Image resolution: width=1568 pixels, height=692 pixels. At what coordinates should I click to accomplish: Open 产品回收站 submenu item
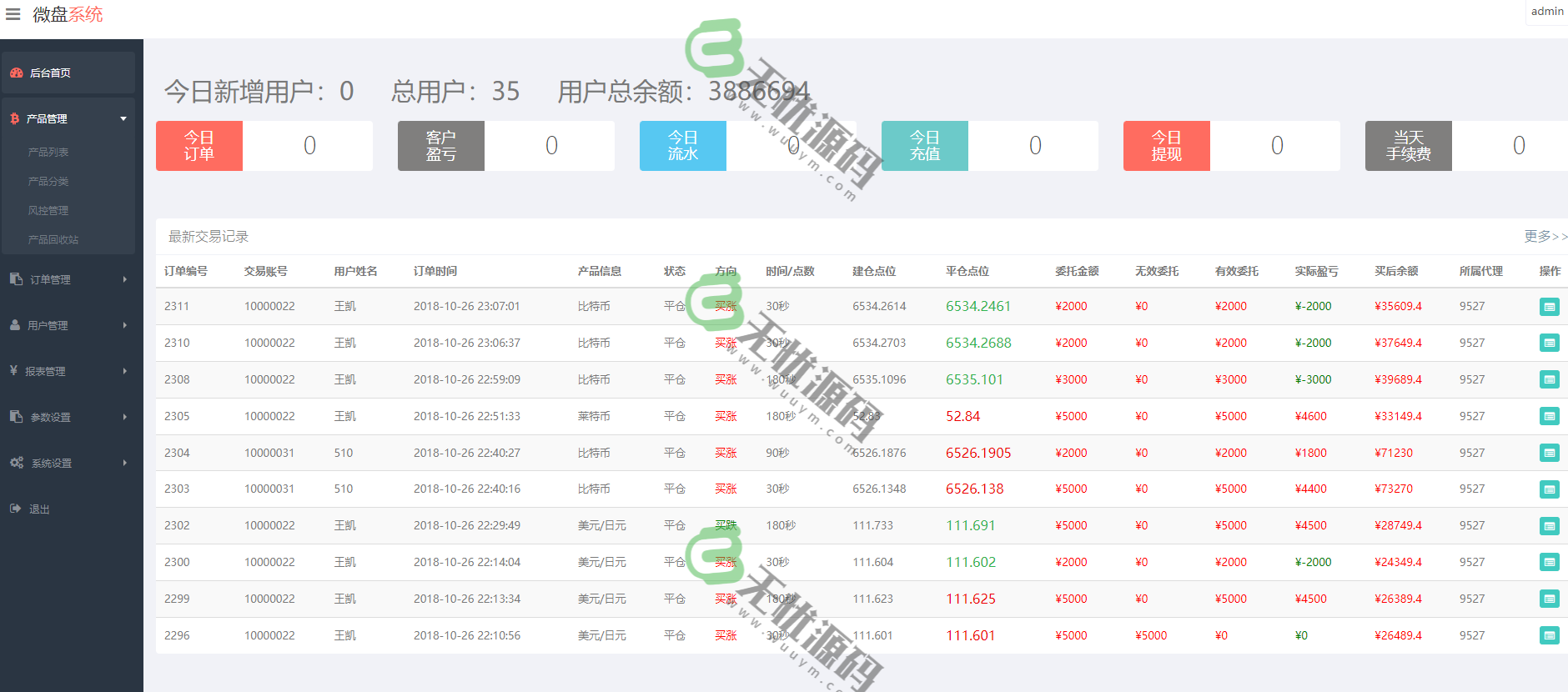(53, 240)
